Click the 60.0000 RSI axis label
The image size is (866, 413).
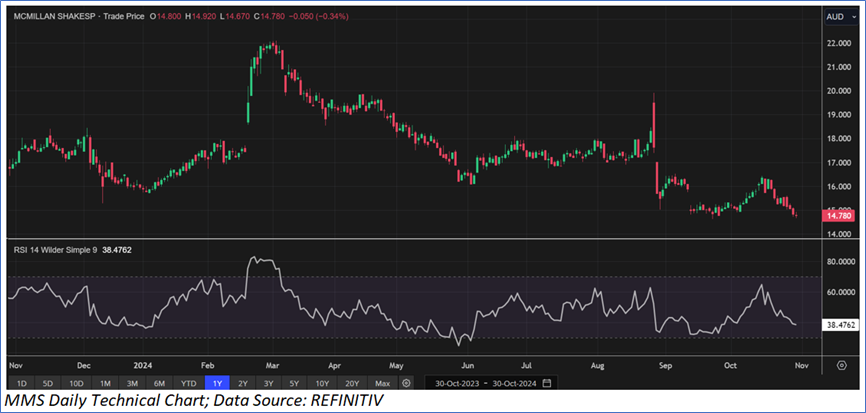pyautogui.click(x=839, y=293)
